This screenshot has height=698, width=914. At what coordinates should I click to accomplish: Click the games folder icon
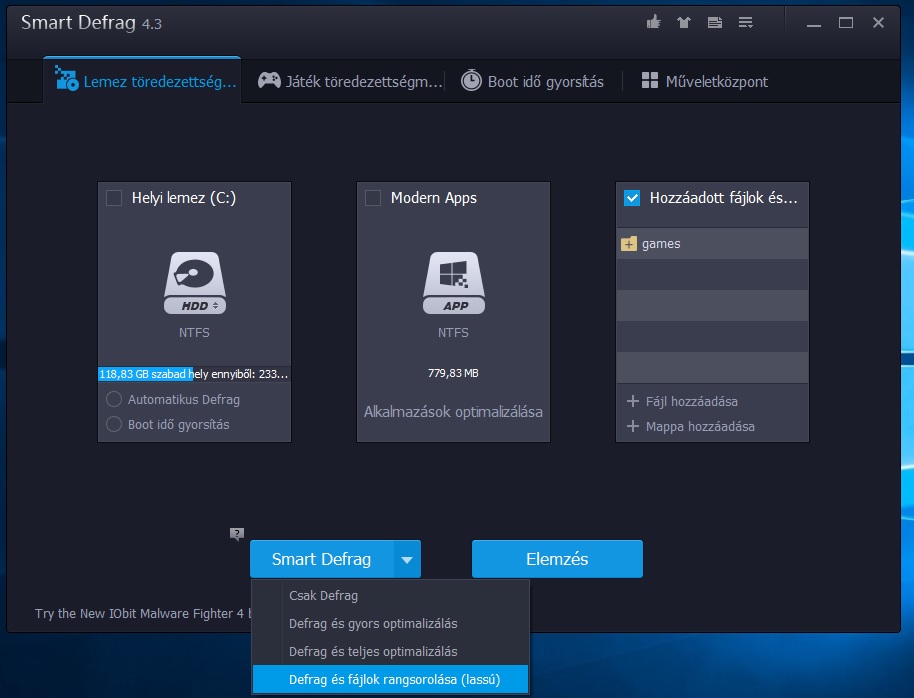pyautogui.click(x=629, y=244)
